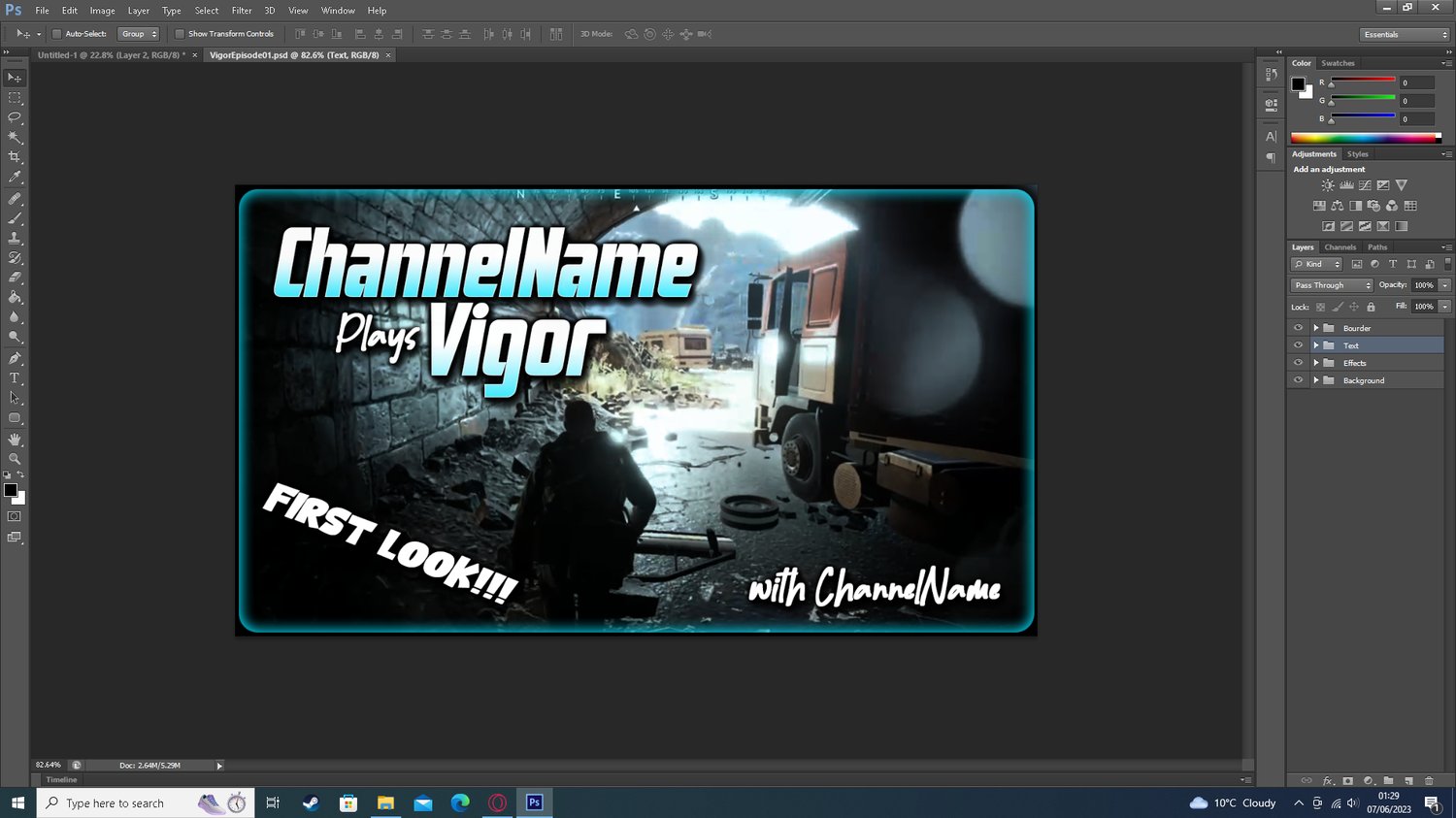1456x818 pixels.
Task: Expand the Background group
Action: 1316,380
